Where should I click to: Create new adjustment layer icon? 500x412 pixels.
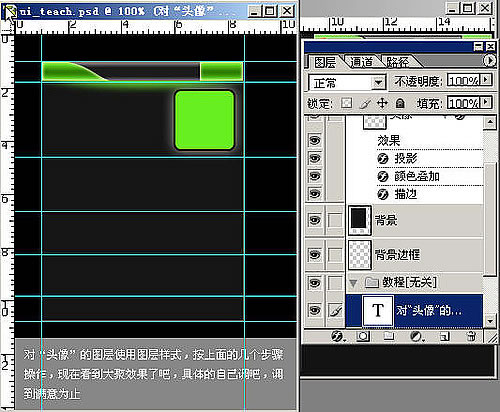416,337
